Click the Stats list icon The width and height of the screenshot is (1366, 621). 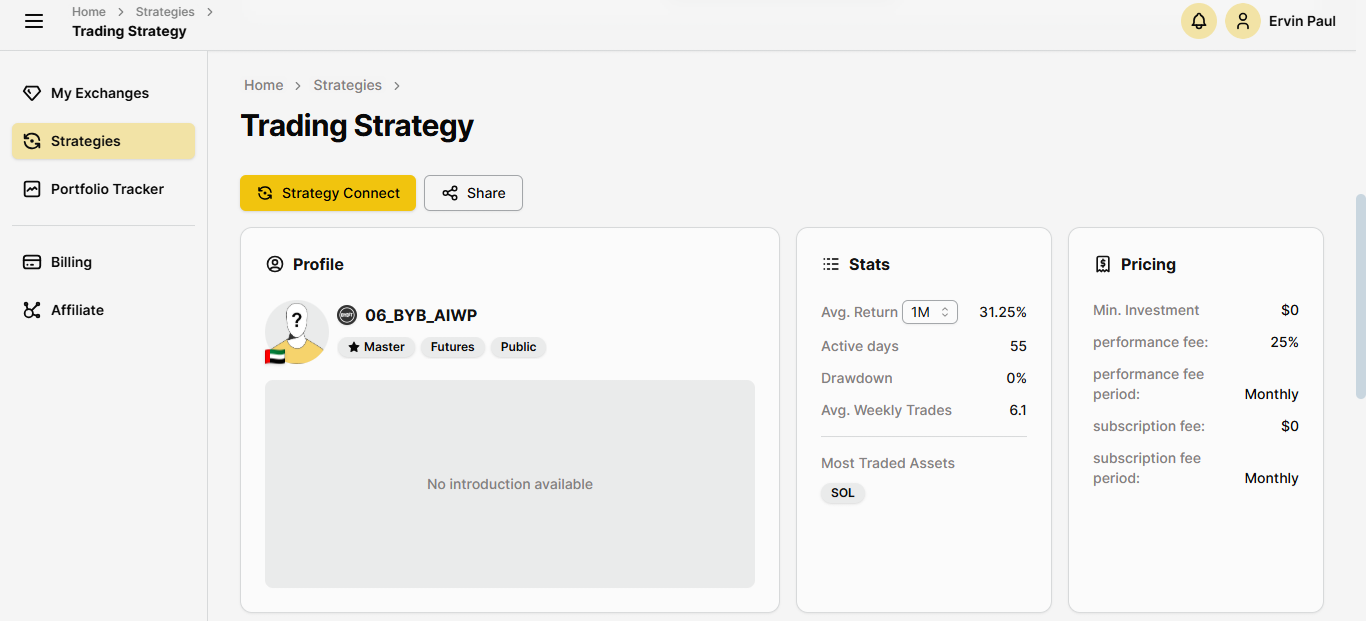coord(831,264)
